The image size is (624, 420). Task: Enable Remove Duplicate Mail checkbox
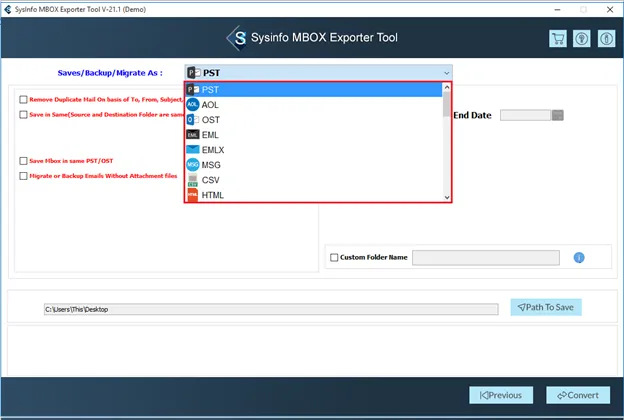pyautogui.click(x=23, y=100)
